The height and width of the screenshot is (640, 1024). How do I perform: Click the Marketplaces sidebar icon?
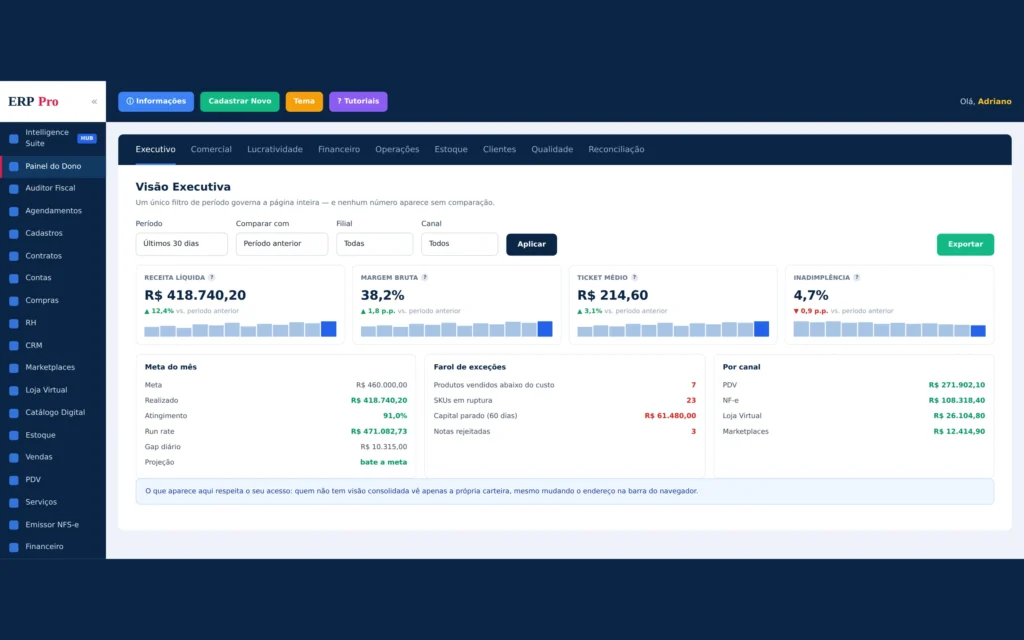(x=14, y=368)
